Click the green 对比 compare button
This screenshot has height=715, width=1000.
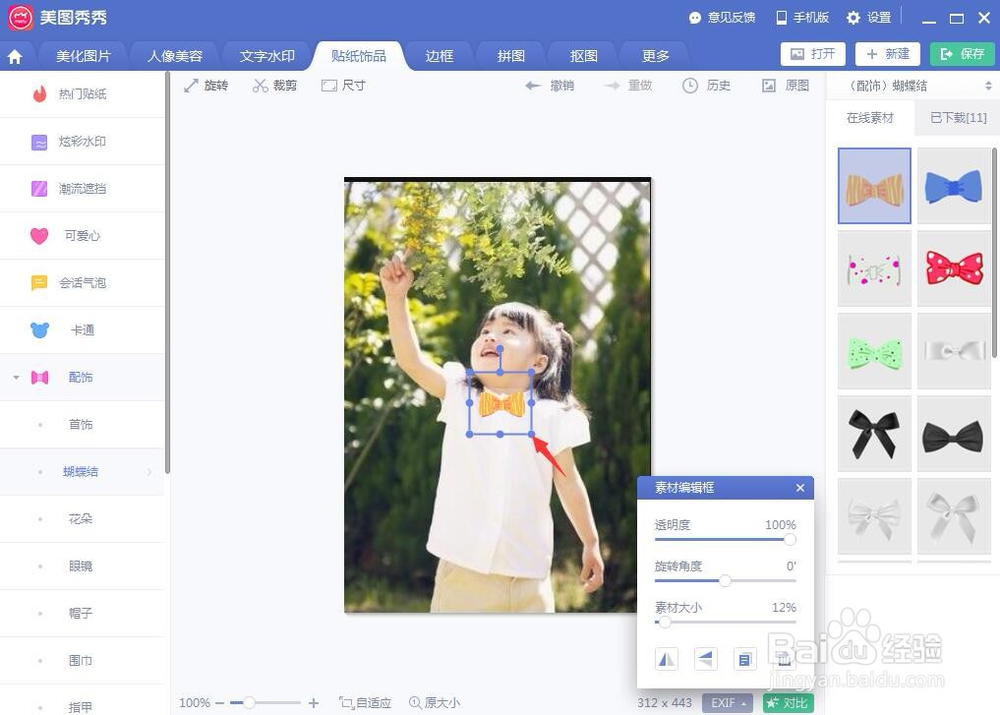click(787, 702)
